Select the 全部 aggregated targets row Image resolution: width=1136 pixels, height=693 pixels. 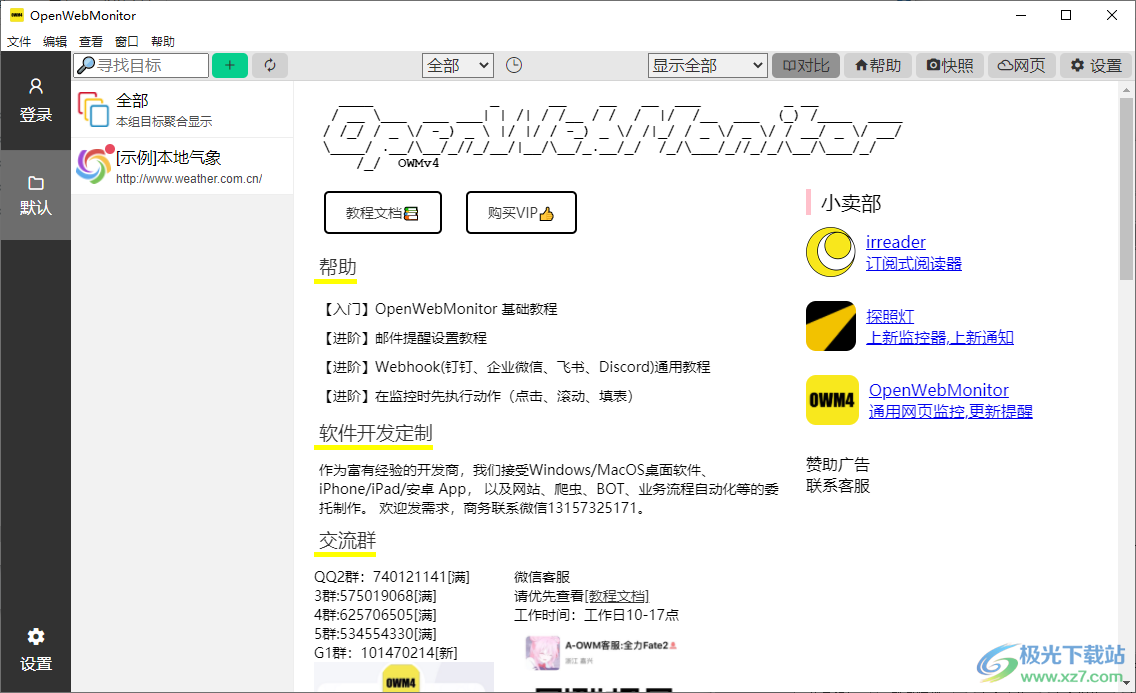[183, 109]
